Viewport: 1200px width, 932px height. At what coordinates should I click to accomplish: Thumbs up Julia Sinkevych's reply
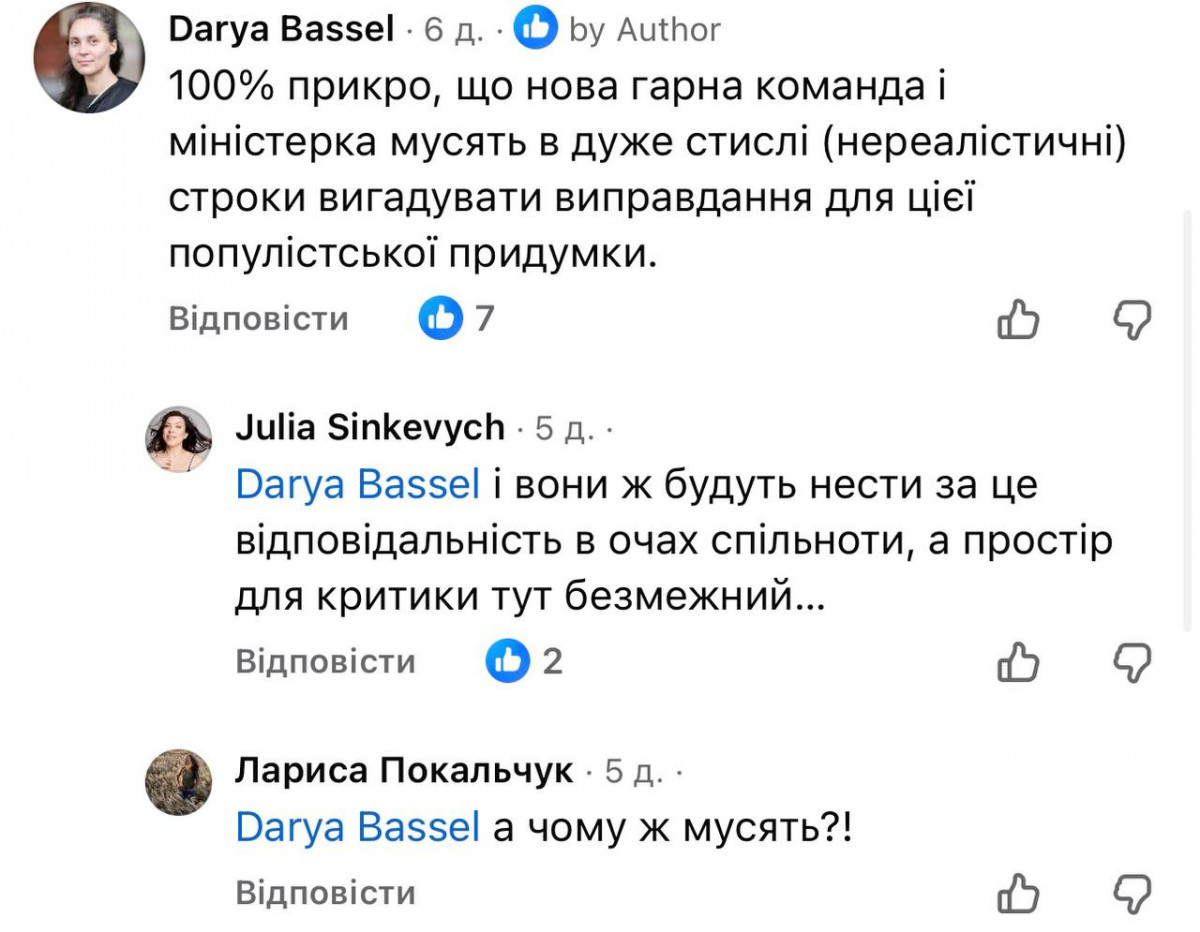click(x=1019, y=662)
